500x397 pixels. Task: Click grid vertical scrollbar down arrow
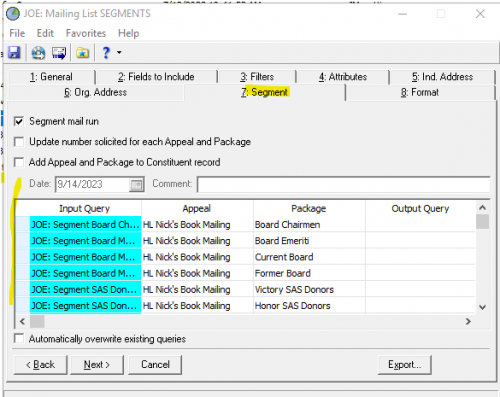click(482, 307)
